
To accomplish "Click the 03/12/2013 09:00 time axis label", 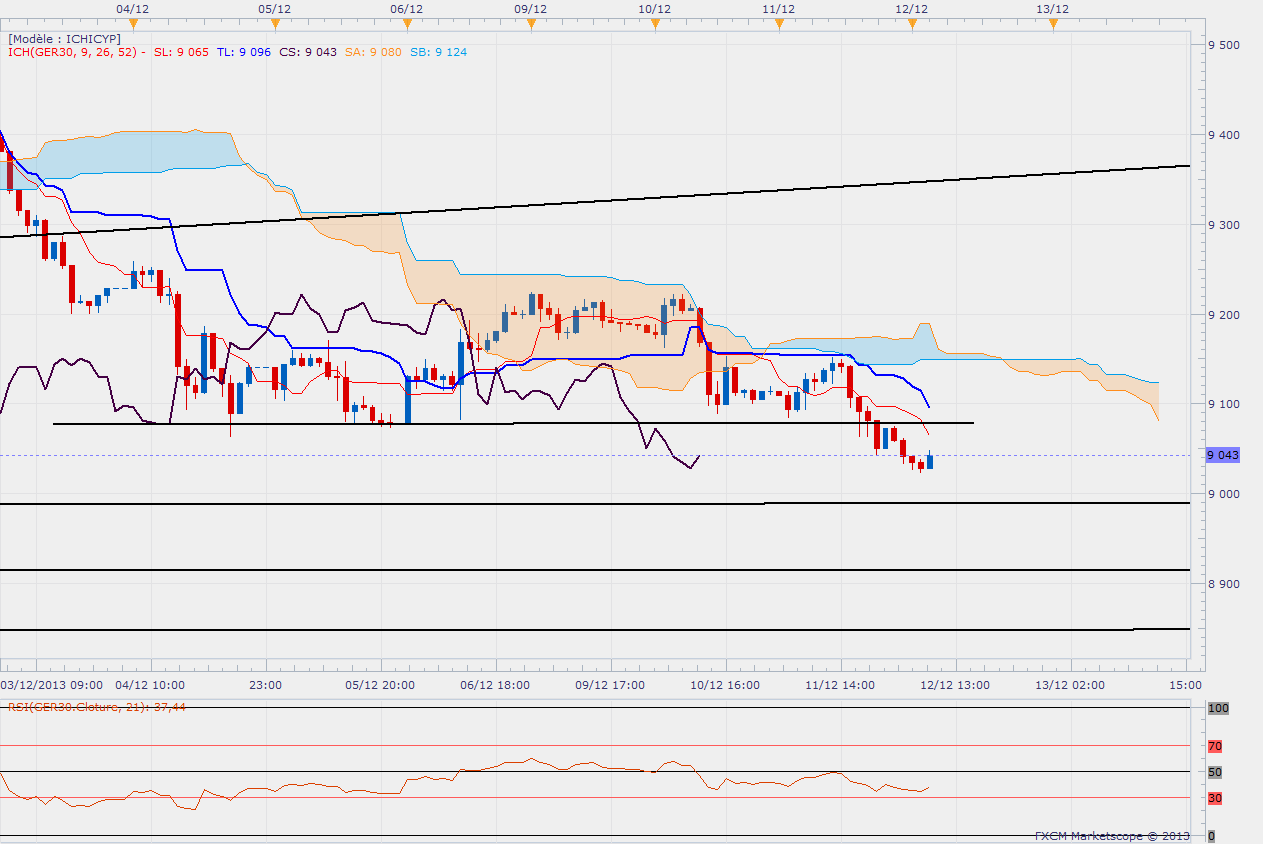I will coord(52,685).
